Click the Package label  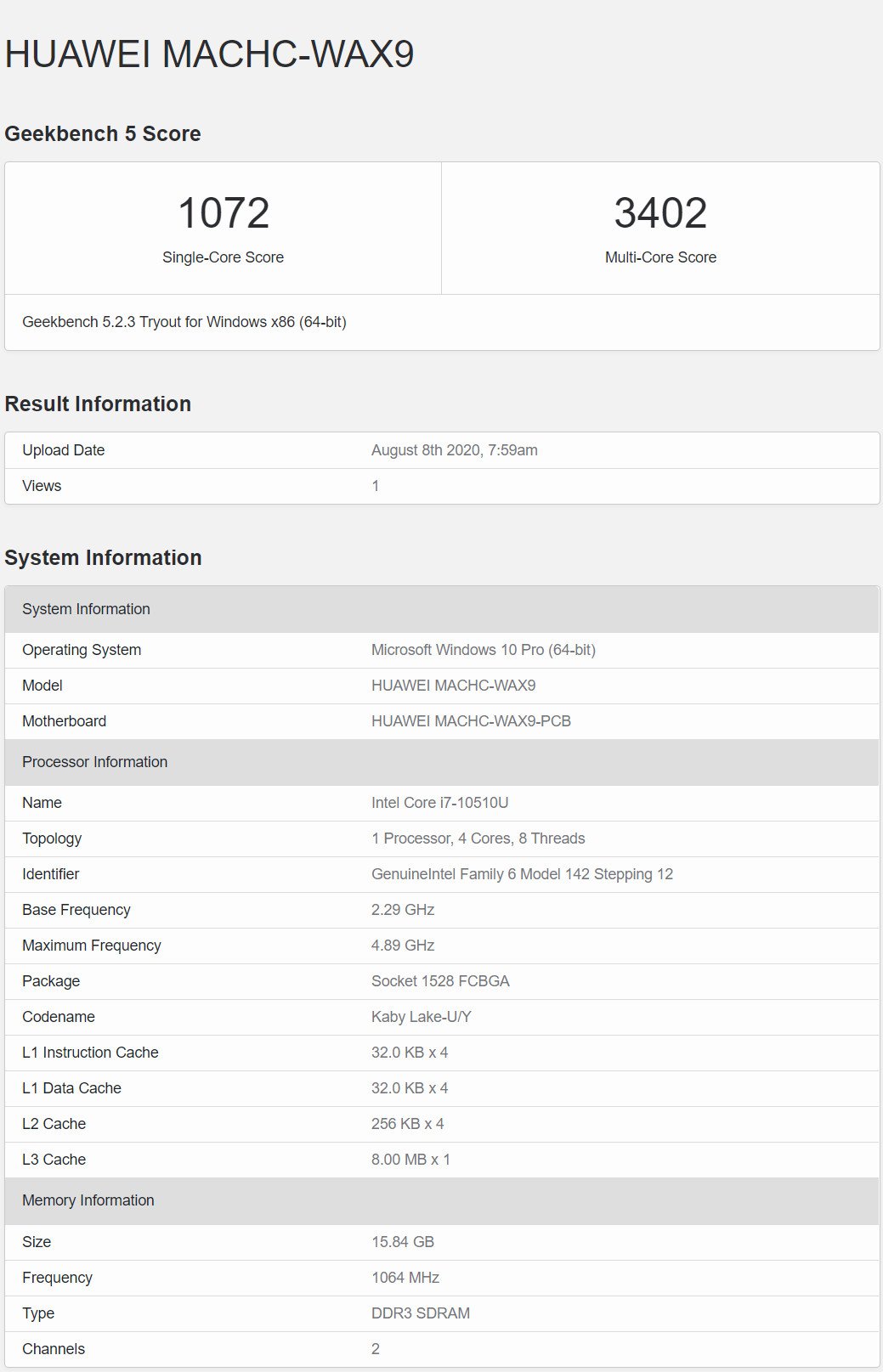51,981
